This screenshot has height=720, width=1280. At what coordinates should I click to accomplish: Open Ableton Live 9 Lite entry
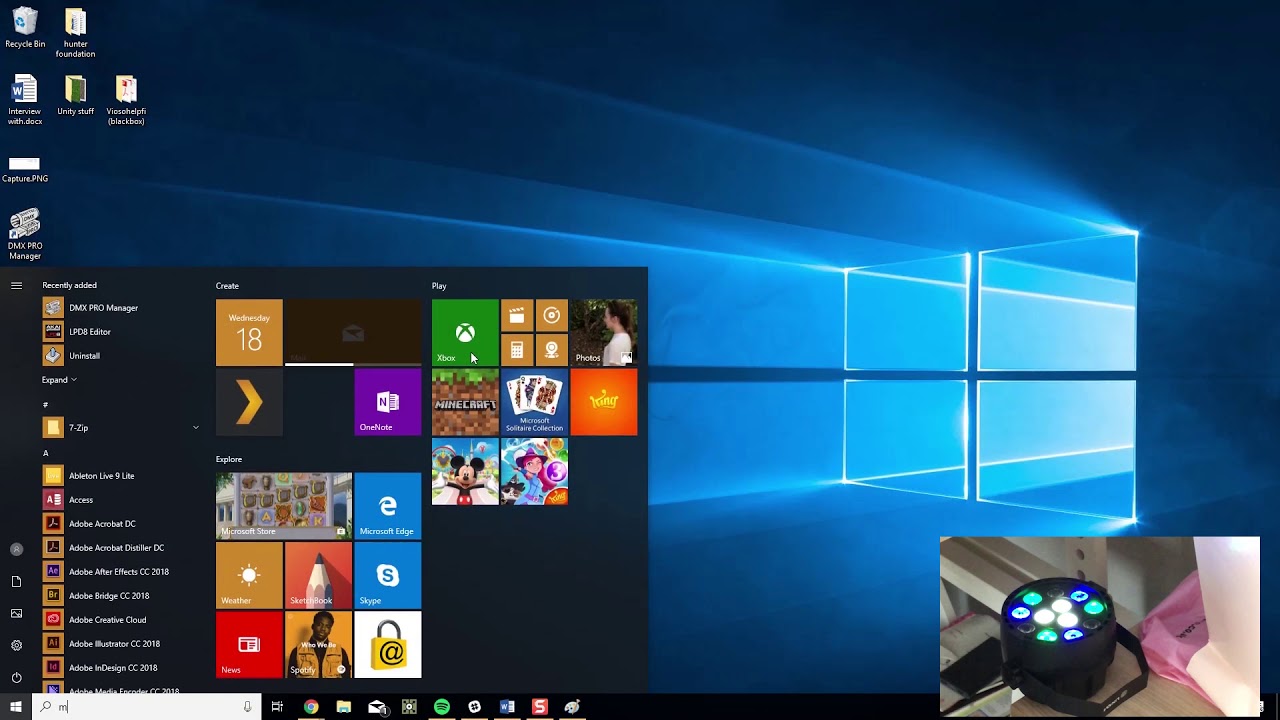click(x=122, y=476)
